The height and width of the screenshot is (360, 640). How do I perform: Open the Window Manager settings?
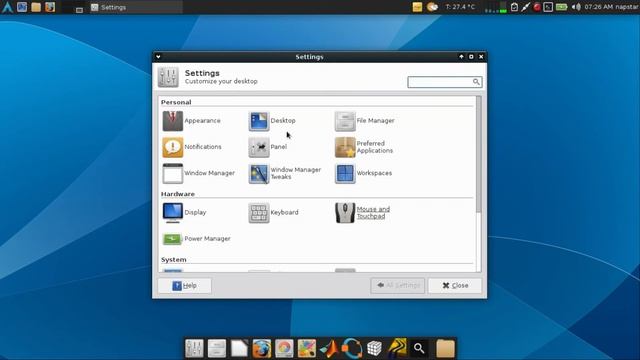pos(198,173)
